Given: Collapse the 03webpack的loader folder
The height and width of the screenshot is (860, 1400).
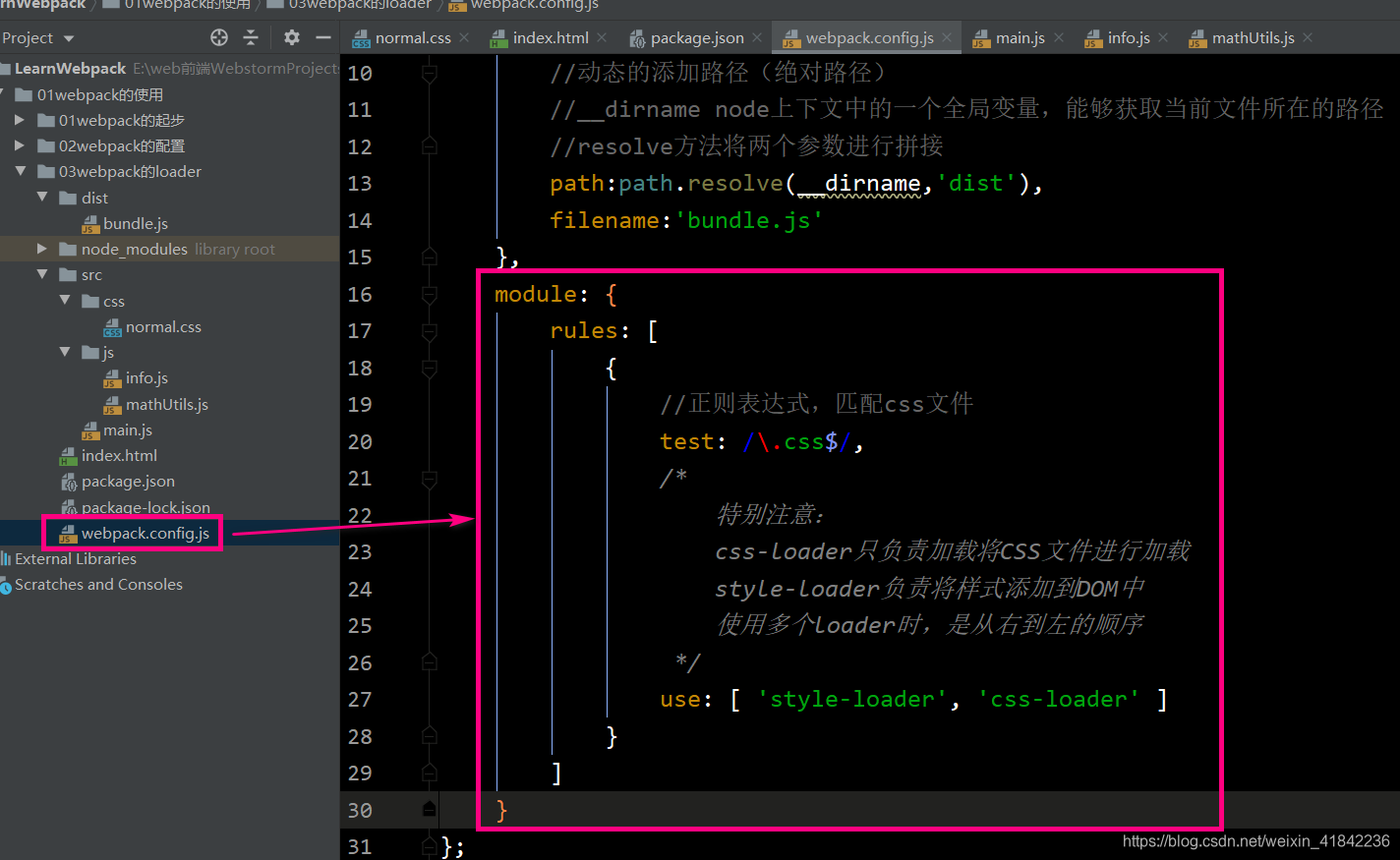Looking at the screenshot, I should (x=20, y=171).
